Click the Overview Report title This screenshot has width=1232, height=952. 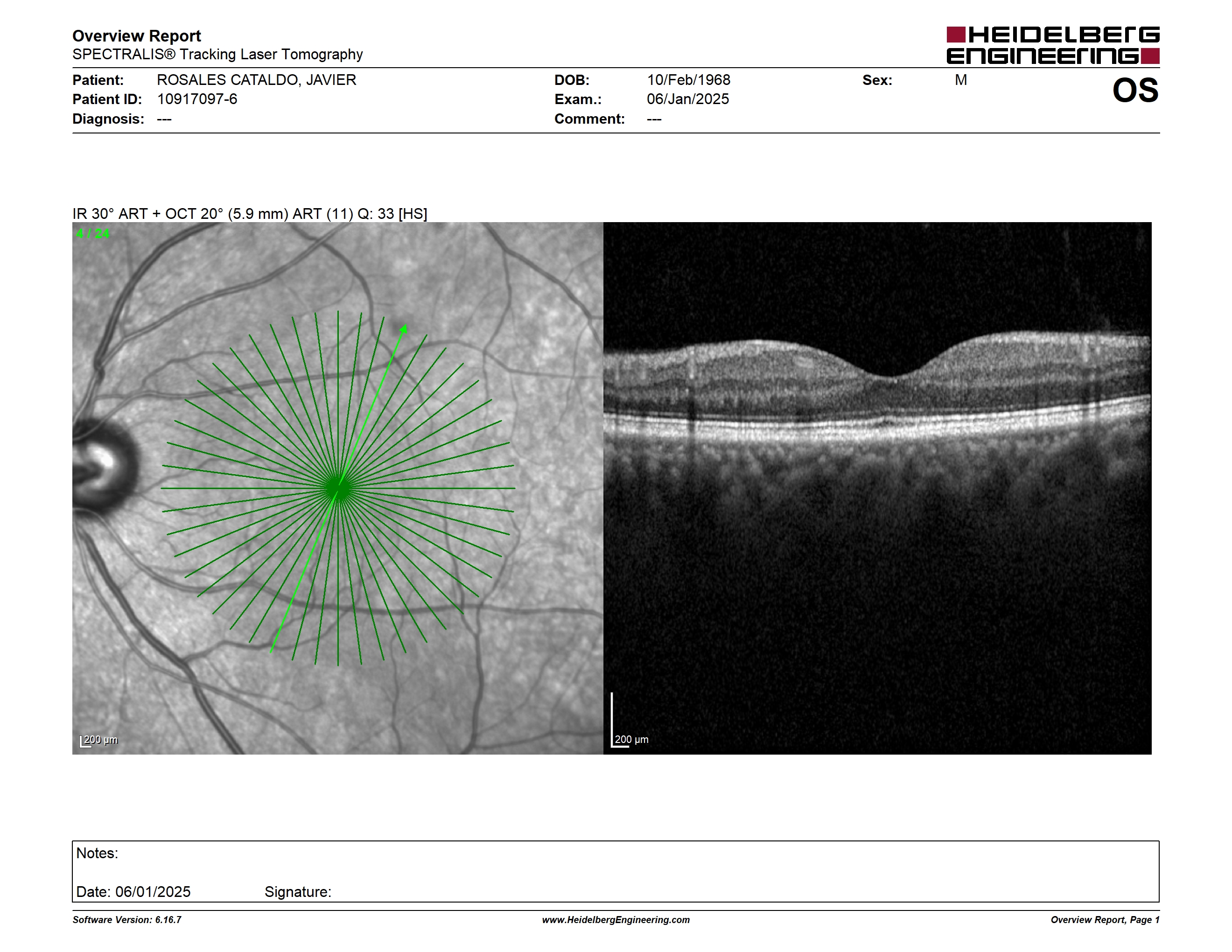click(x=137, y=36)
